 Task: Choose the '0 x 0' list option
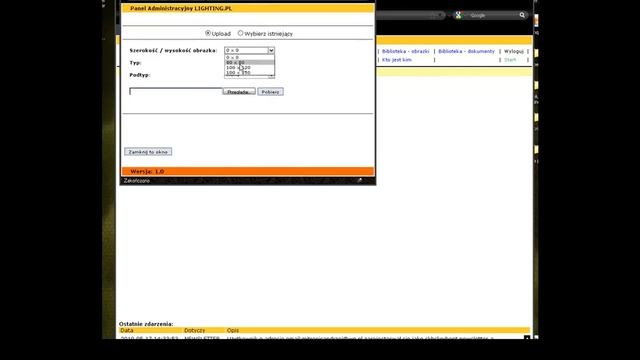coord(249,58)
